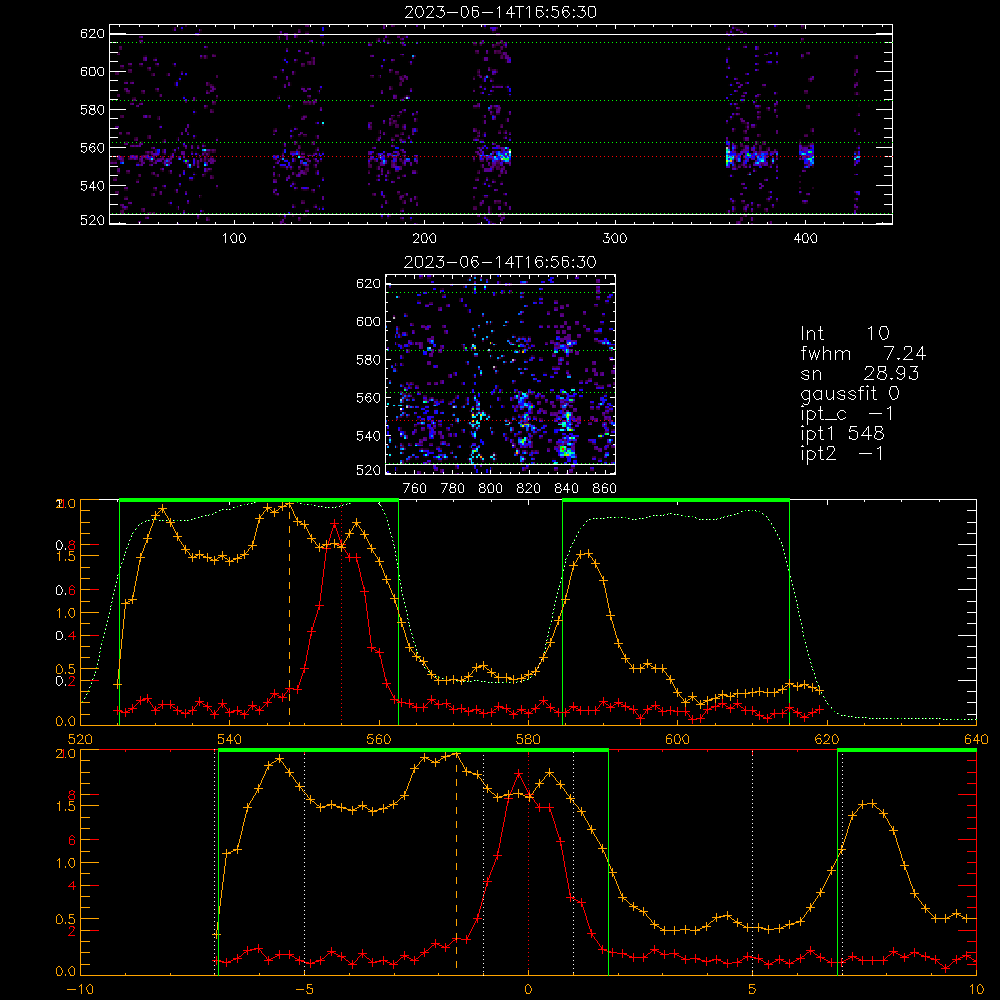Click the 'ipt2 -1' parameter line
1000x1000 pixels.
[842, 453]
